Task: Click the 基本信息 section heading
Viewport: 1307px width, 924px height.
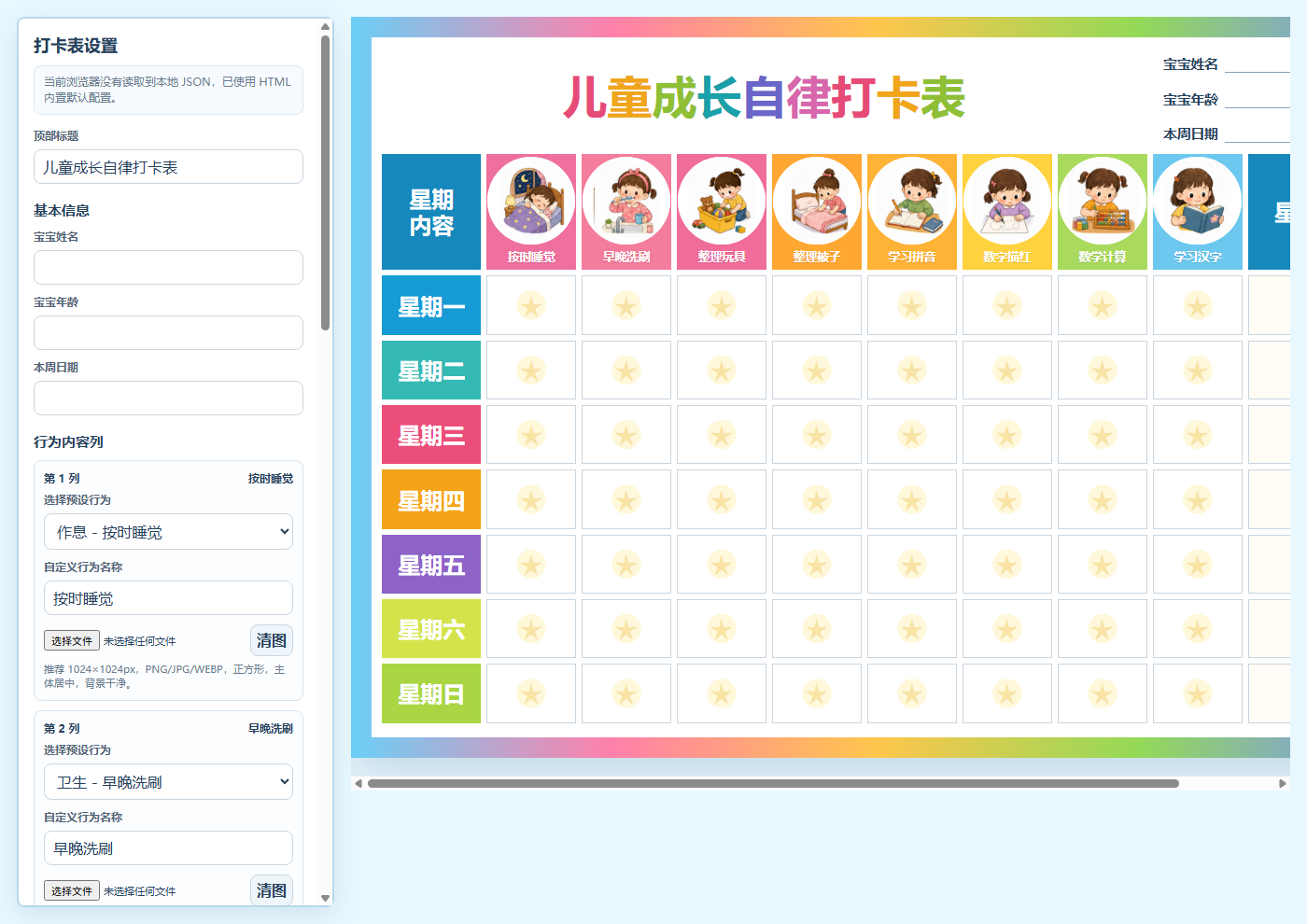Action: click(x=62, y=210)
